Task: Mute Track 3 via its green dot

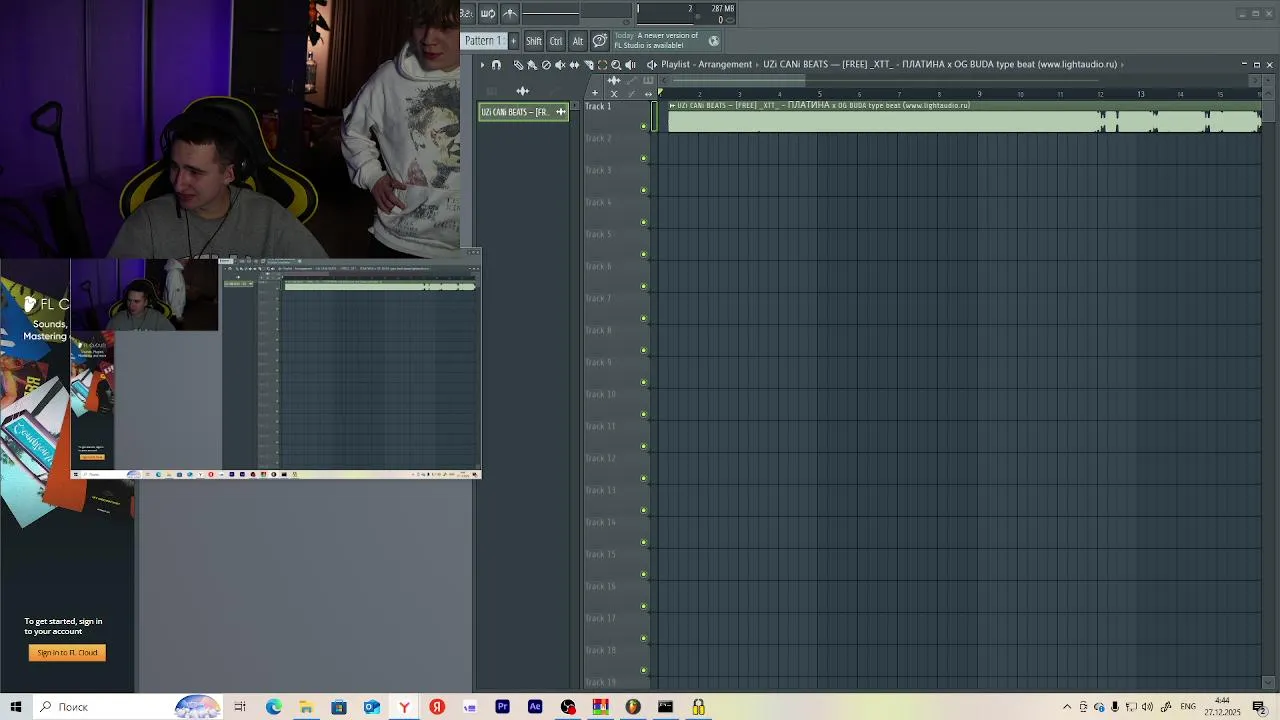Action: pos(643,190)
